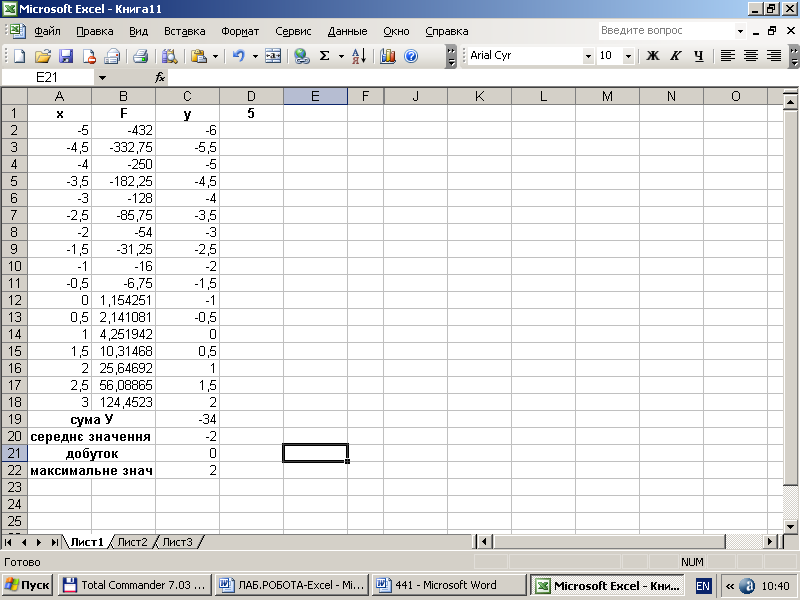The width and height of the screenshot is (800, 600).
Task: Open the Сервис menu
Action: 293,31
